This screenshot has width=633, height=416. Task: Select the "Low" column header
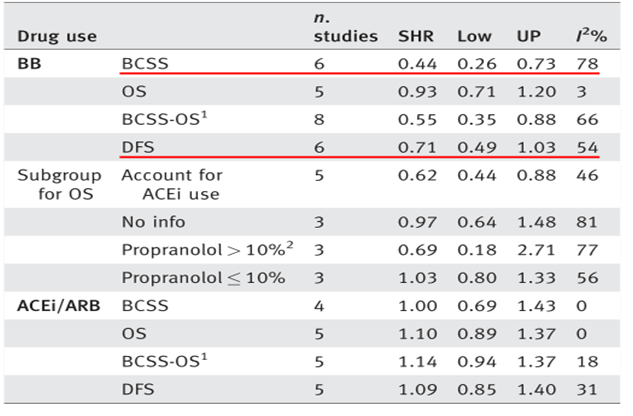click(x=474, y=37)
